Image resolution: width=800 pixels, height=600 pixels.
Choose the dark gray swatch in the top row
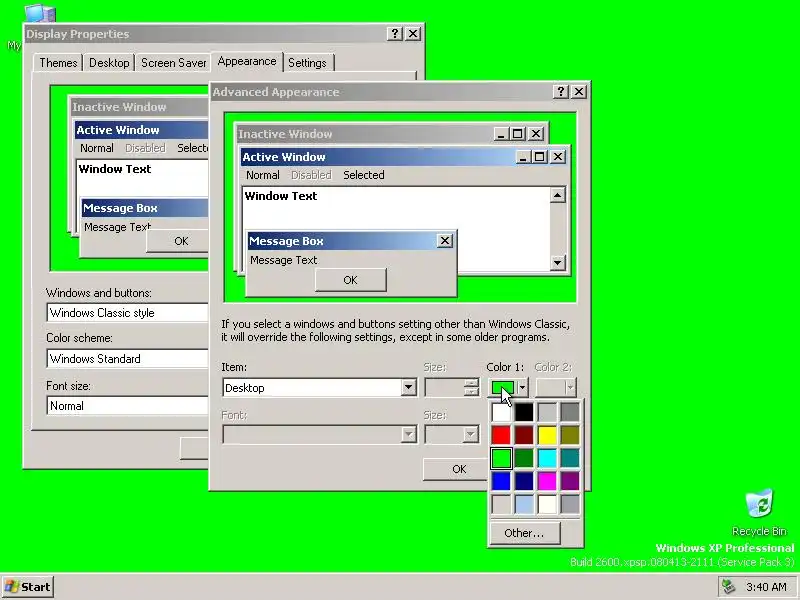tap(570, 412)
